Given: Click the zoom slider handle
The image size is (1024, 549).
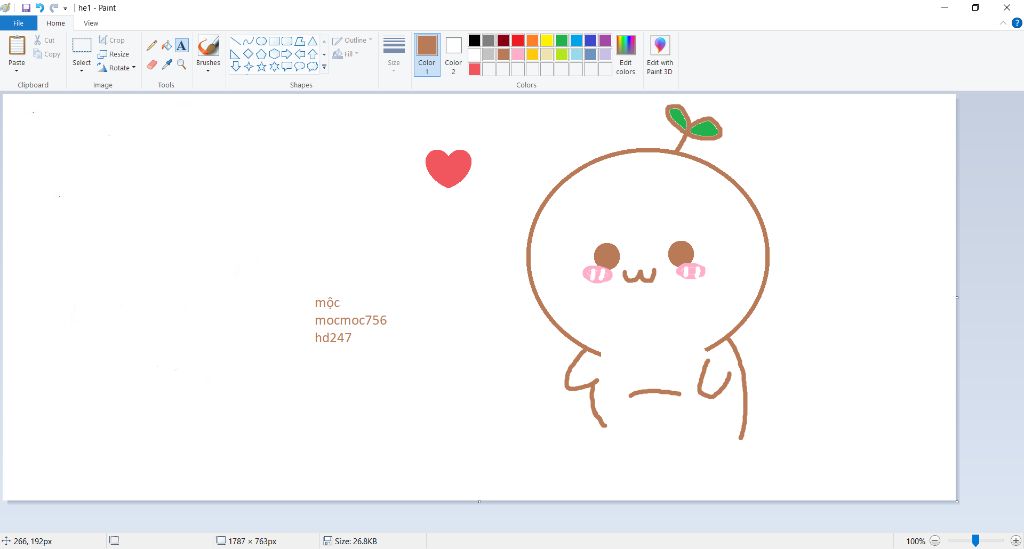Looking at the screenshot, I should tap(975, 541).
